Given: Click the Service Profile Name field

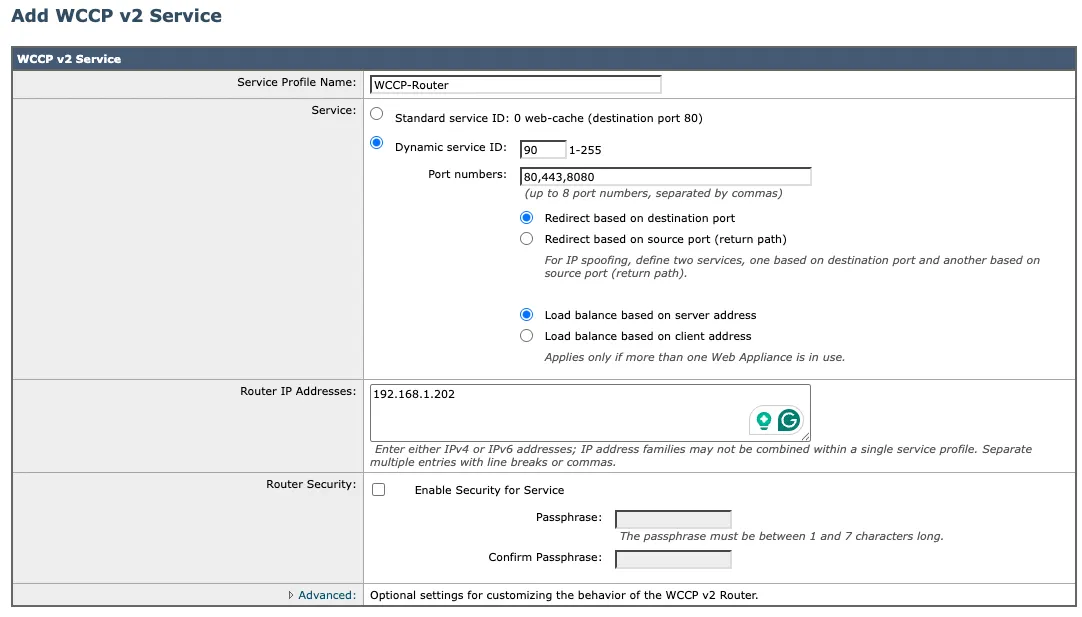Looking at the screenshot, I should point(515,84).
